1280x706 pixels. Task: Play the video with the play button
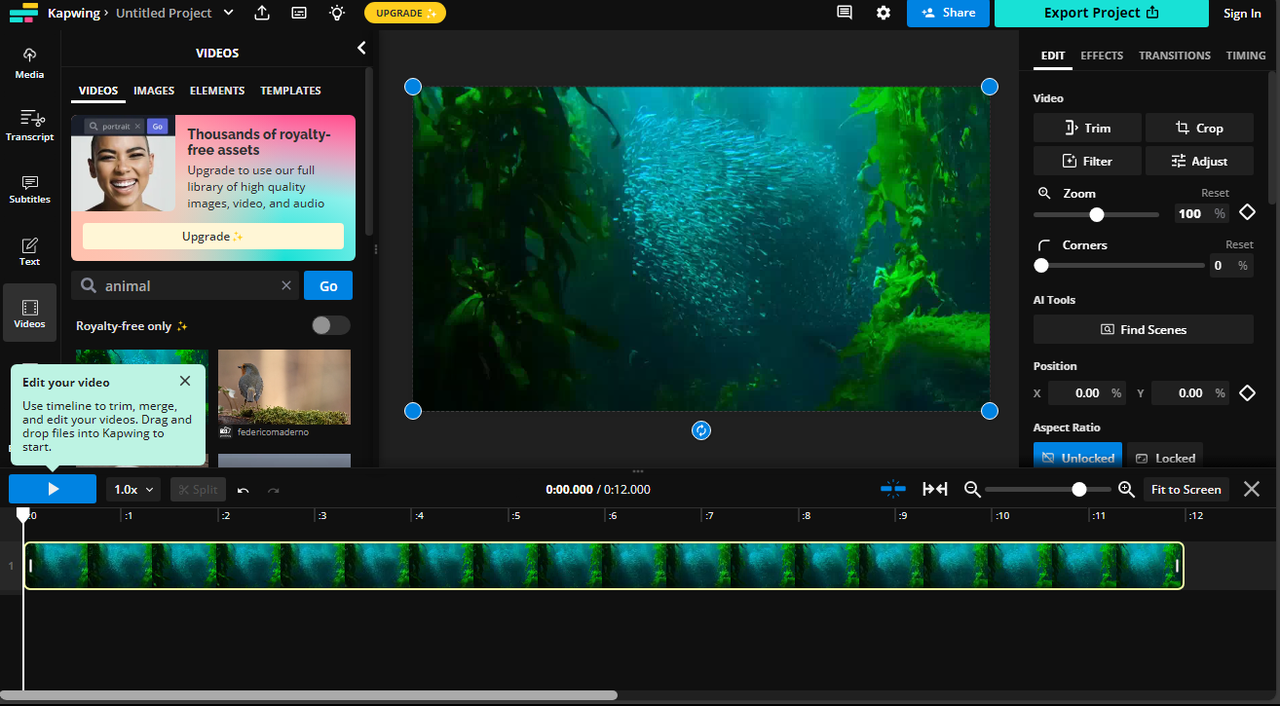coord(53,489)
